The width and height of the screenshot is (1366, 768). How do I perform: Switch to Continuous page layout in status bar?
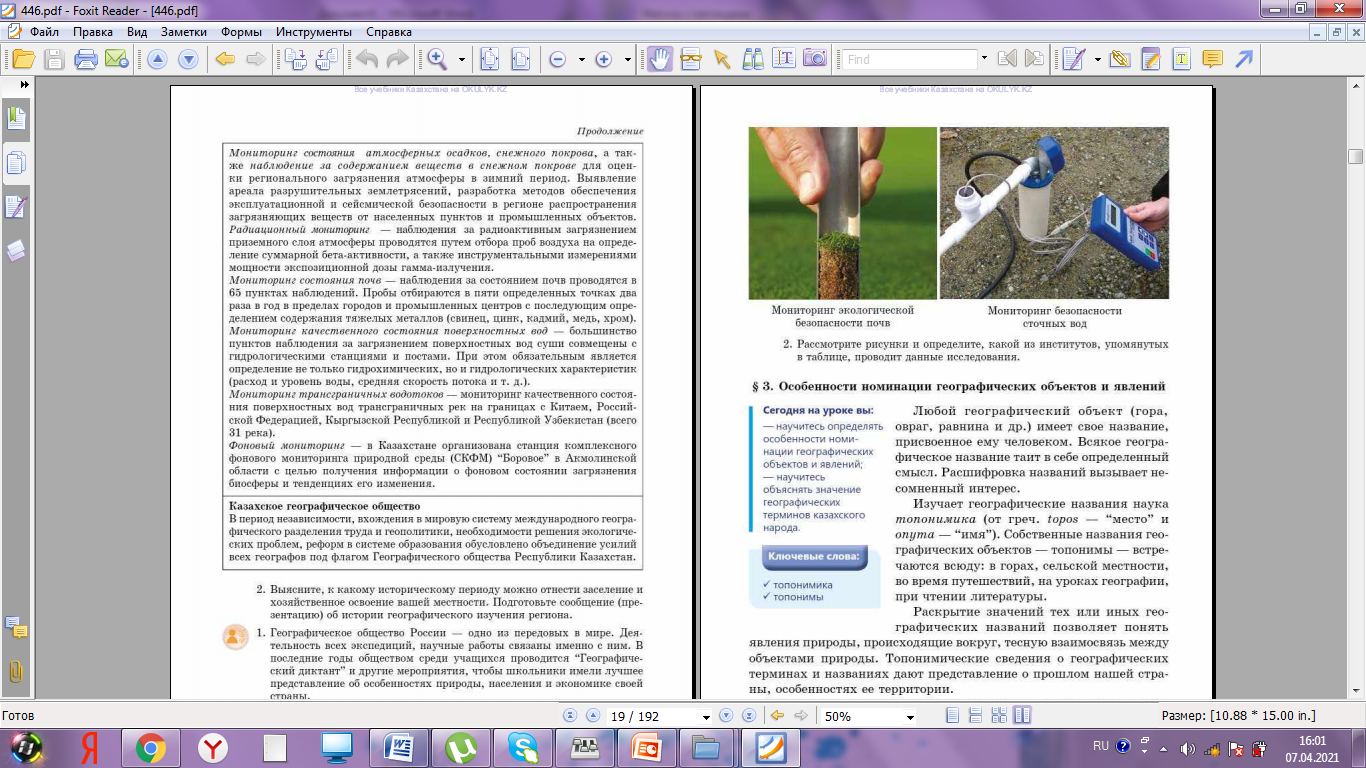click(x=975, y=716)
